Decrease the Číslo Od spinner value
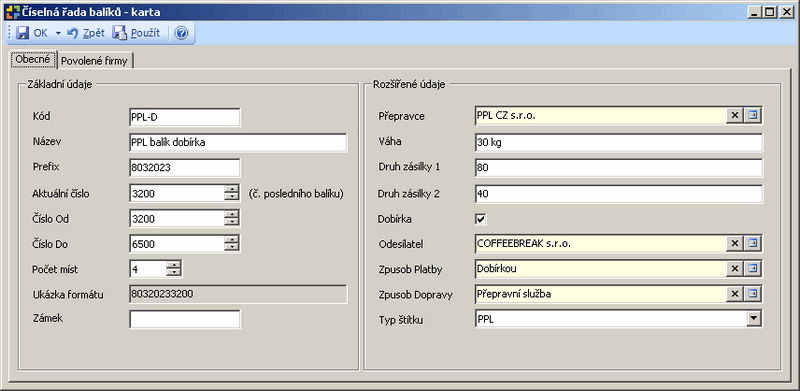 pyautogui.click(x=232, y=223)
